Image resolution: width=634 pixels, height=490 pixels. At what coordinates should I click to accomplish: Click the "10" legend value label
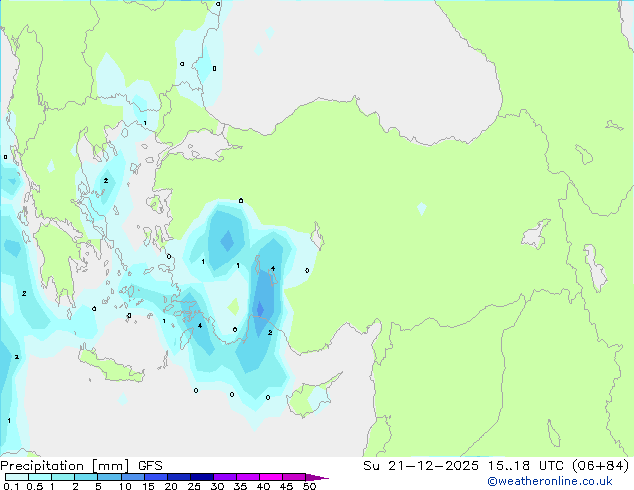(x=125, y=486)
